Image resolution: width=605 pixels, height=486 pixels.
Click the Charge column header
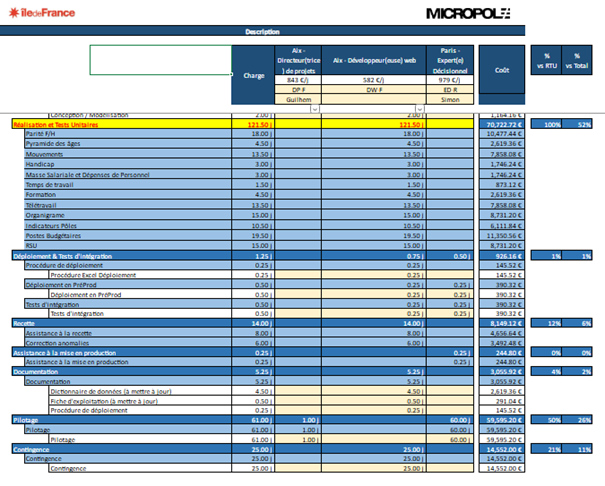tap(252, 72)
